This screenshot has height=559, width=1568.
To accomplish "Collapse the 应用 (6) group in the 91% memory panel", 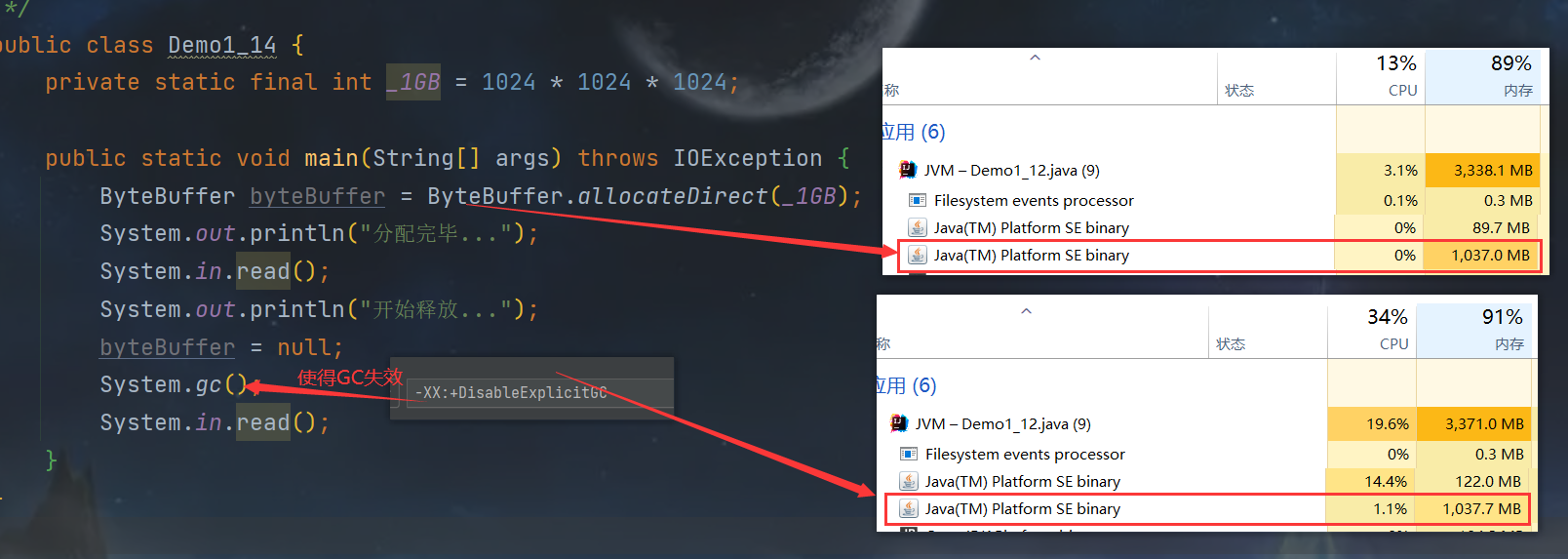I will point(906,385).
